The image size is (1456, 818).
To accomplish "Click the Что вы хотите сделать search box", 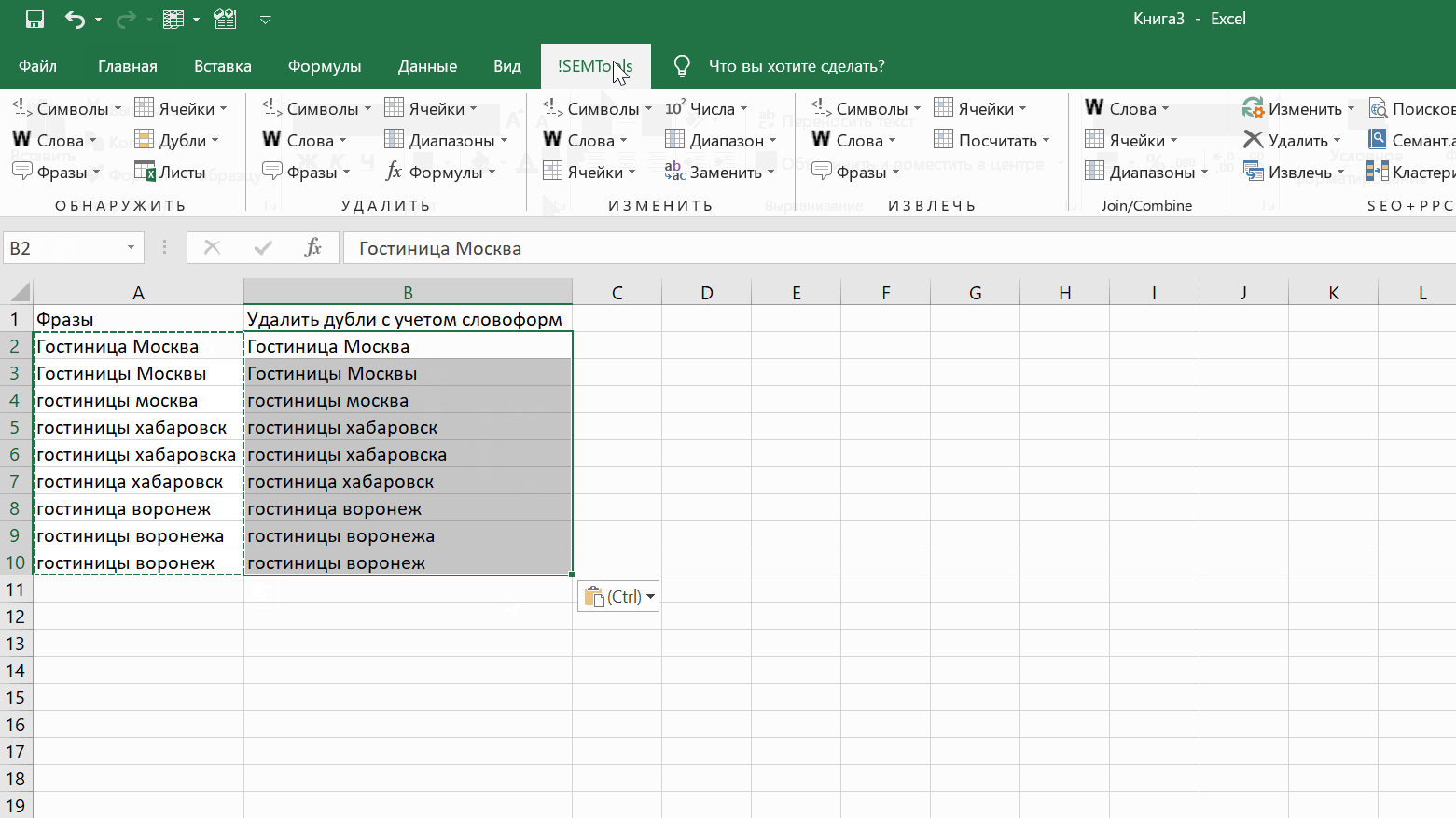I will [797, 66].
